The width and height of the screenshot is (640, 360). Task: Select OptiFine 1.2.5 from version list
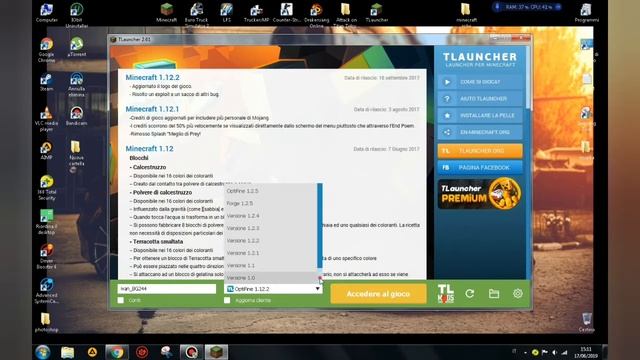(271, 191)
